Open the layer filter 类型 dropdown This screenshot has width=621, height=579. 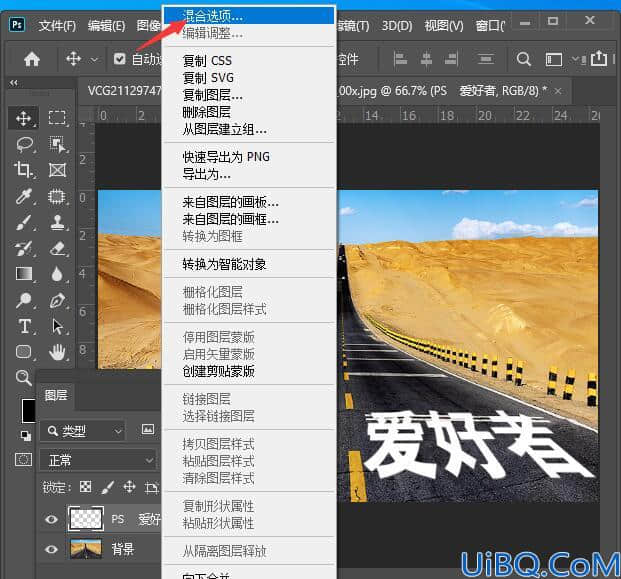click(x=82, y=431)
